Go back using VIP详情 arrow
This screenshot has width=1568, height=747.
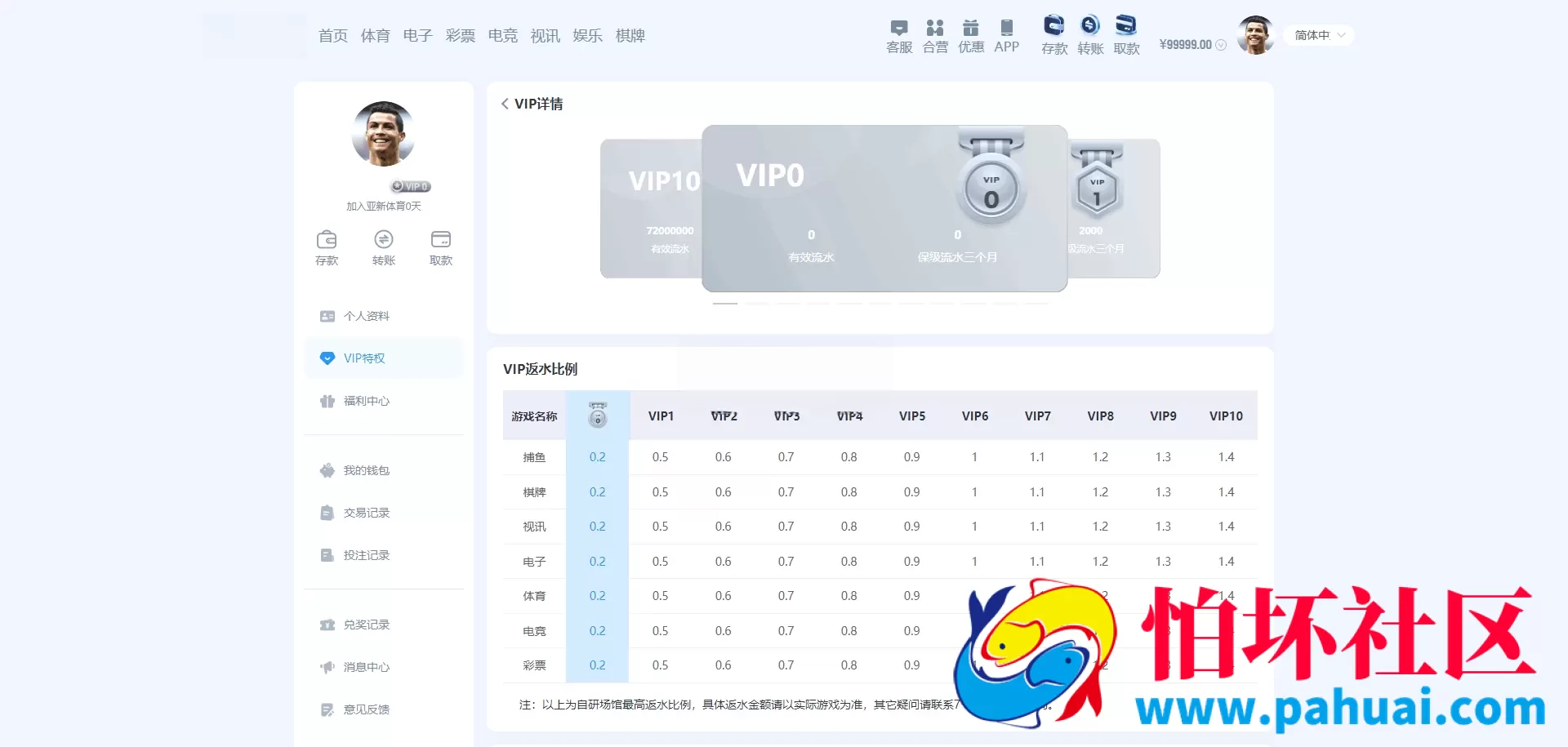[x=506, y=104]
